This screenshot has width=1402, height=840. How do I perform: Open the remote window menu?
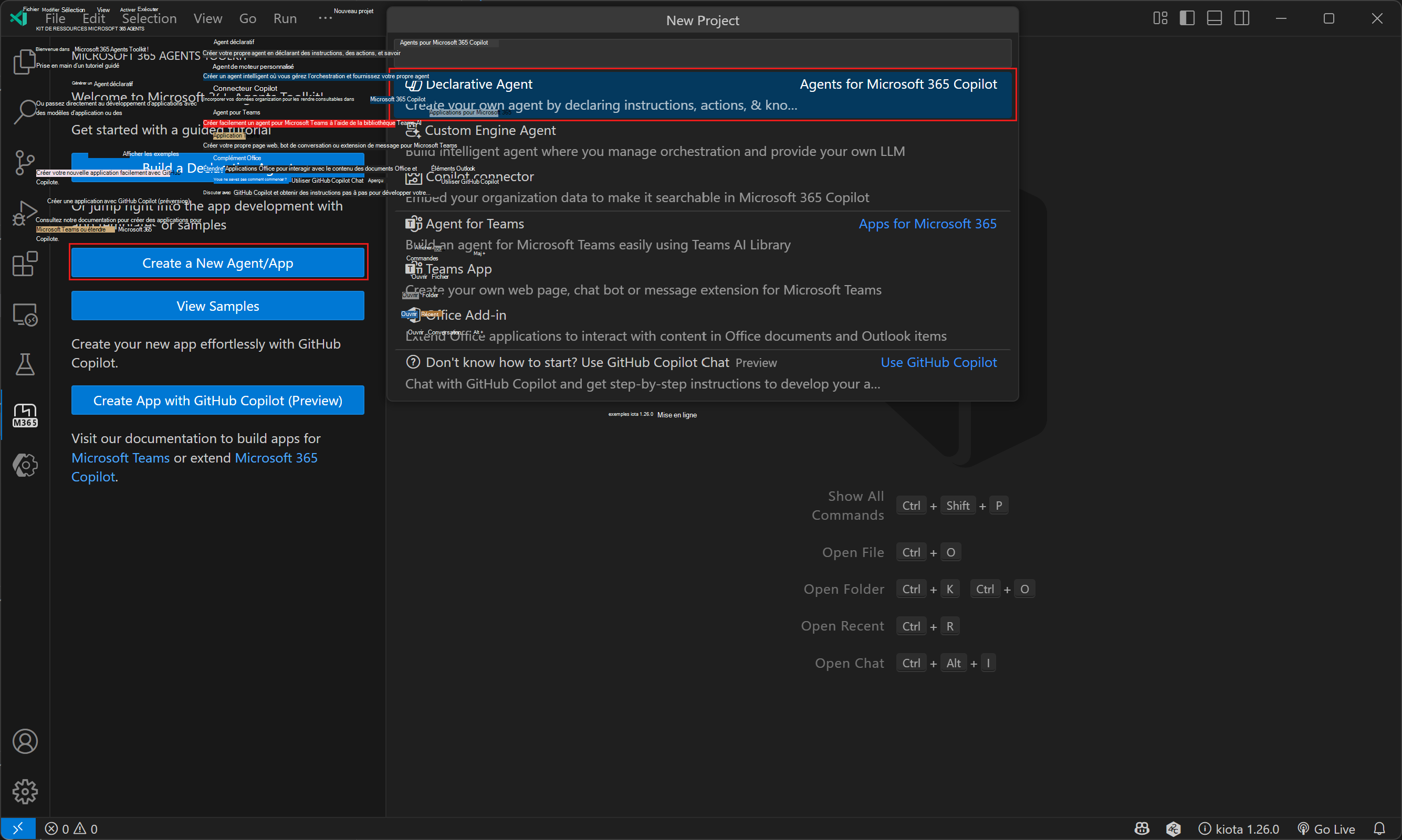tap(18, 828)
